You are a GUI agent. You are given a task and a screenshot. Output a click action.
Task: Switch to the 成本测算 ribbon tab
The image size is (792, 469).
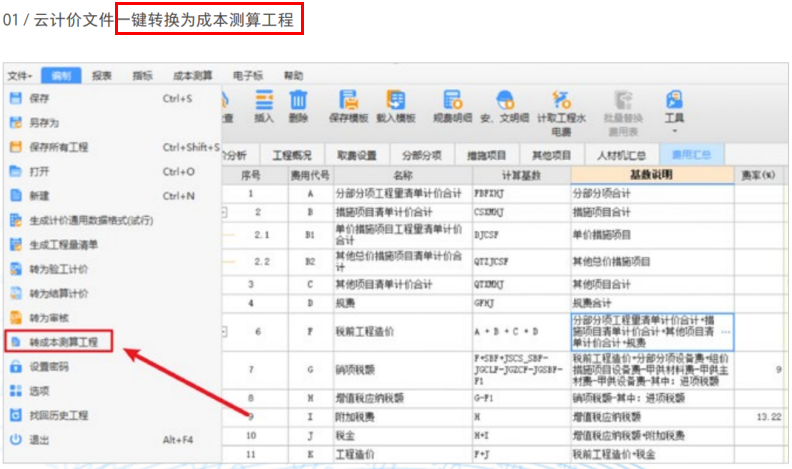[193, 75]
